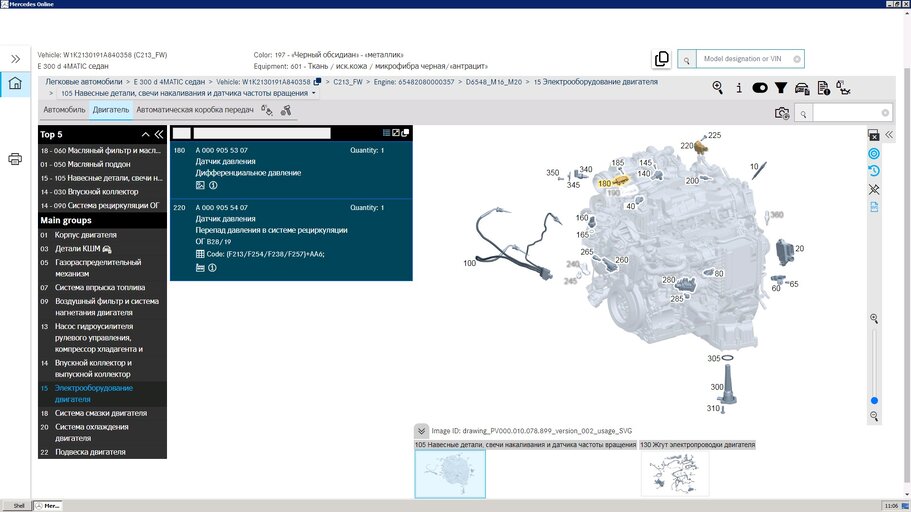Screen dimensions: 911x512
Task: Open the circled info icon for part 180
Action: click(213, 185)
